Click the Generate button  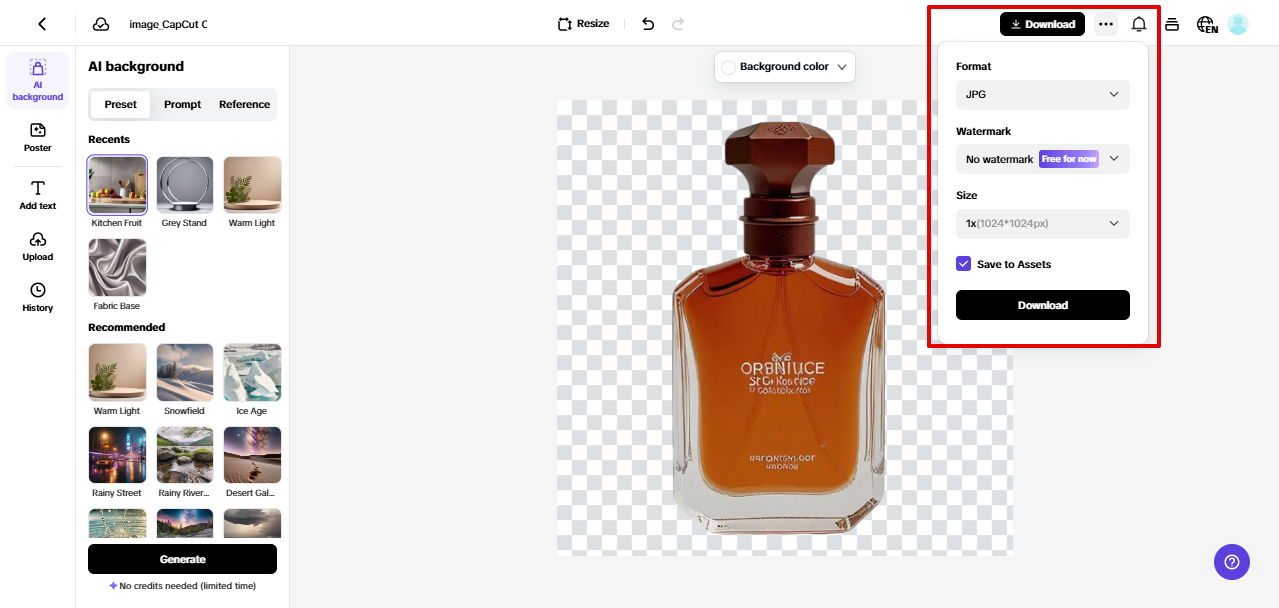click(x=182, y=559)
